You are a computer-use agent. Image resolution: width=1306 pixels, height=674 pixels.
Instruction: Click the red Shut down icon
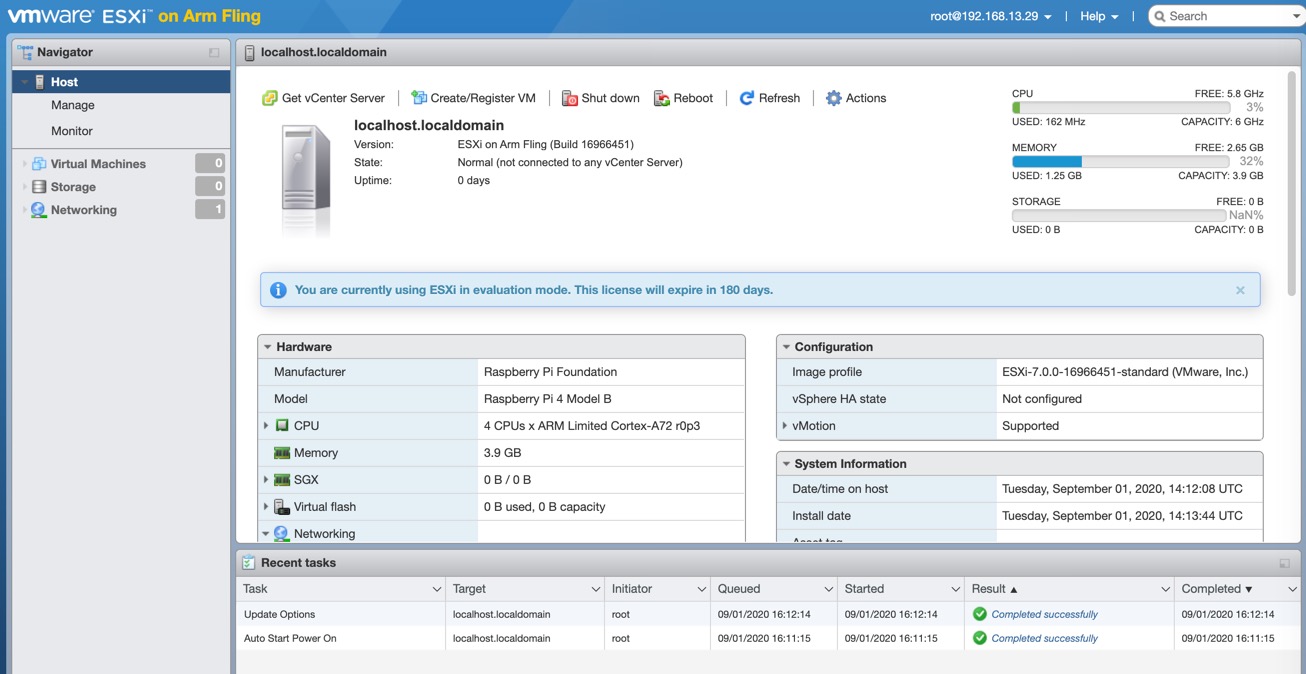[x=569, y=98]
